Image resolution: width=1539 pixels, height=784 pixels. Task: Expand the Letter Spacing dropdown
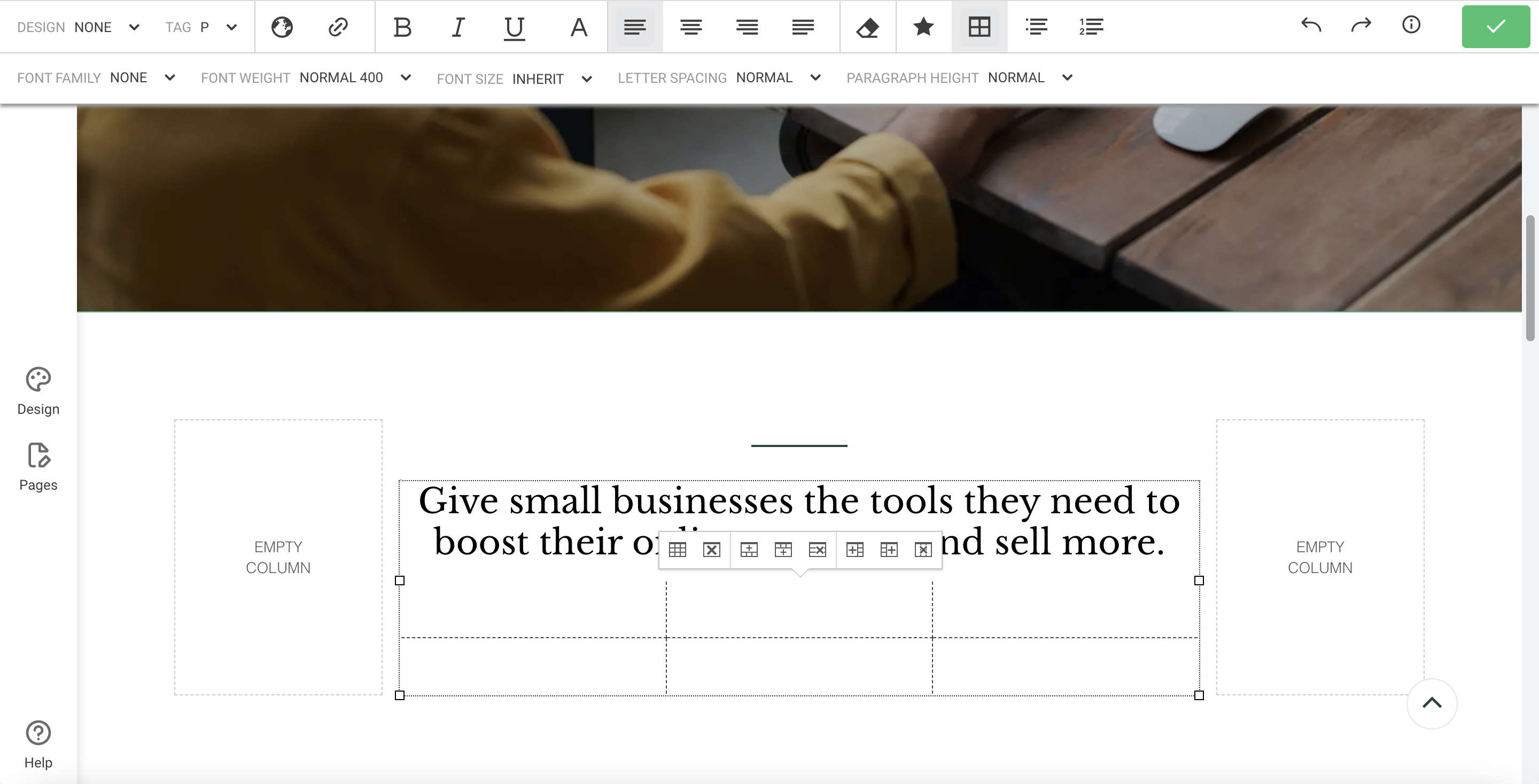[x=719, y=77]
